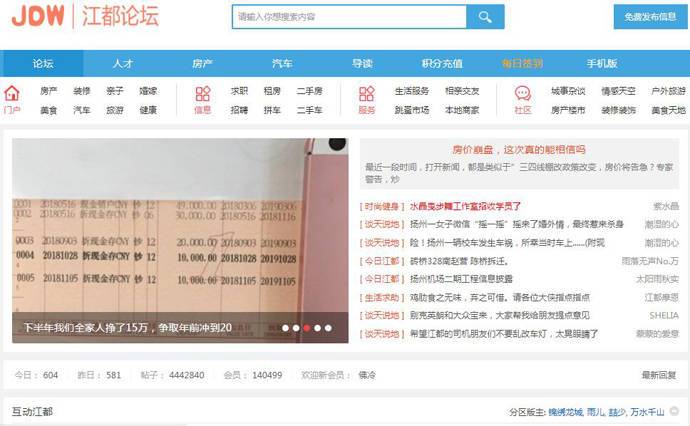690x426 pixels.
Task: Select the 房产 navigation tab
Action: click(203, 63)
